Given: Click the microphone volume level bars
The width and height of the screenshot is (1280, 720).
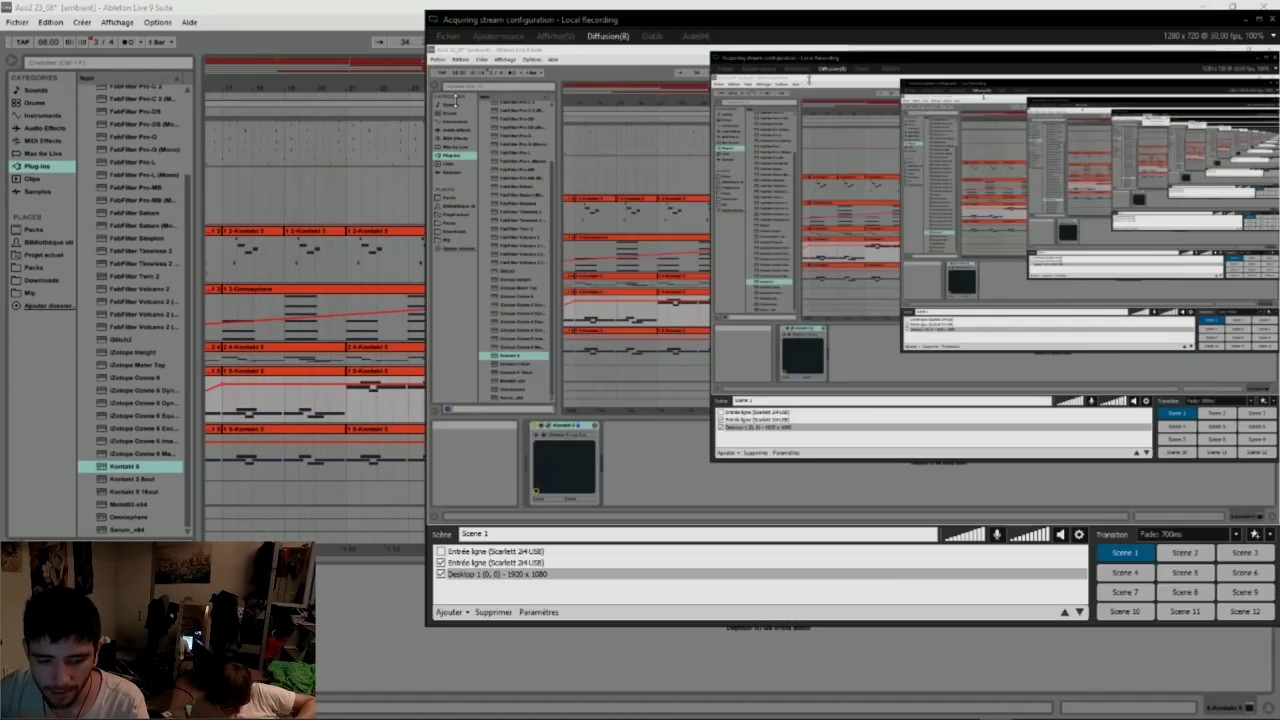Looking at the screenshot, I should pos(964,535).
